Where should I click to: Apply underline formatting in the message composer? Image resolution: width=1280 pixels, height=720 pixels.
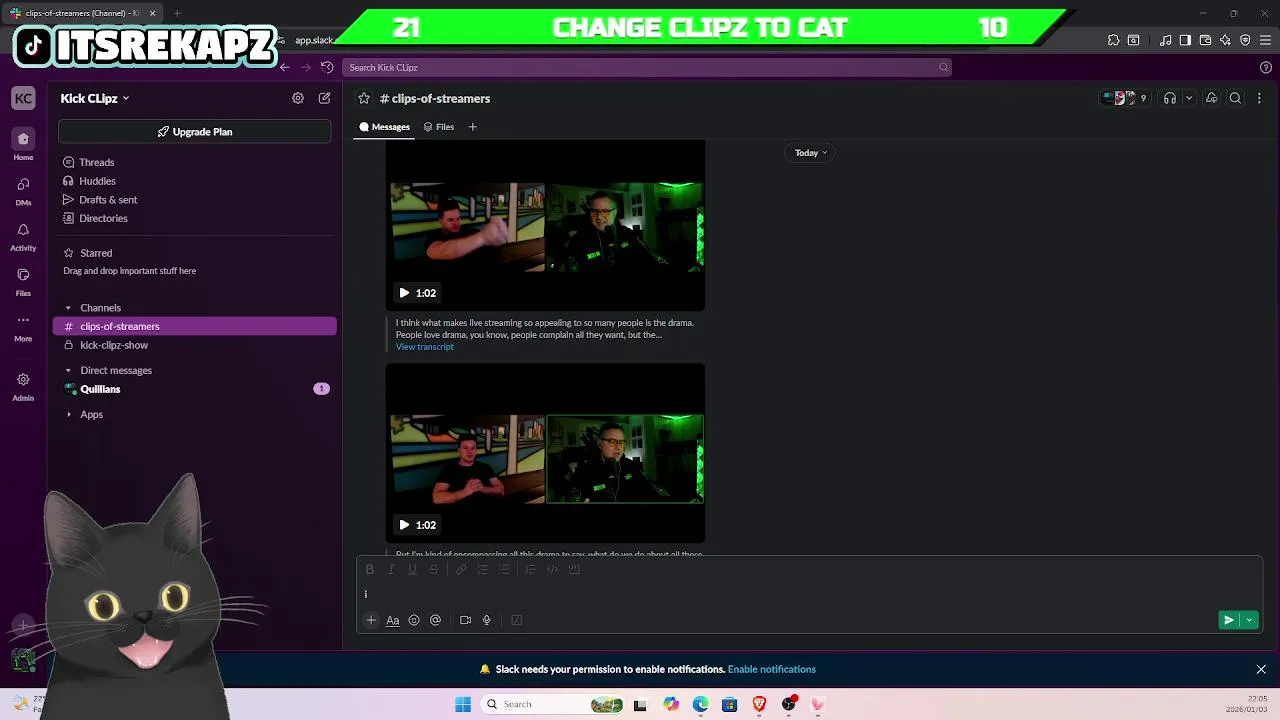tap(412, 569)
